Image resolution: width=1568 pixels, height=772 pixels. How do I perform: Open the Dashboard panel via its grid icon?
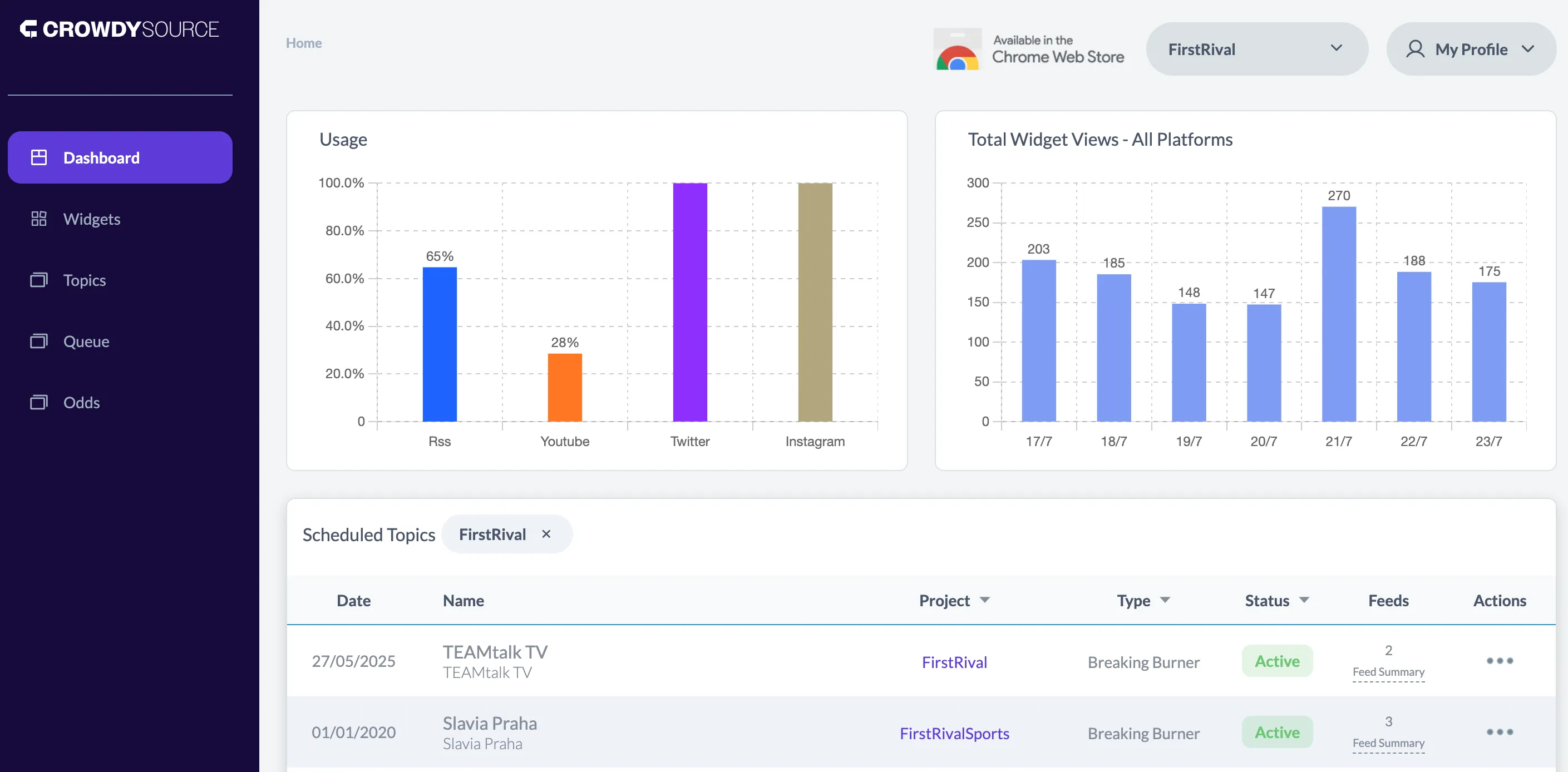(x=39, y=157)
